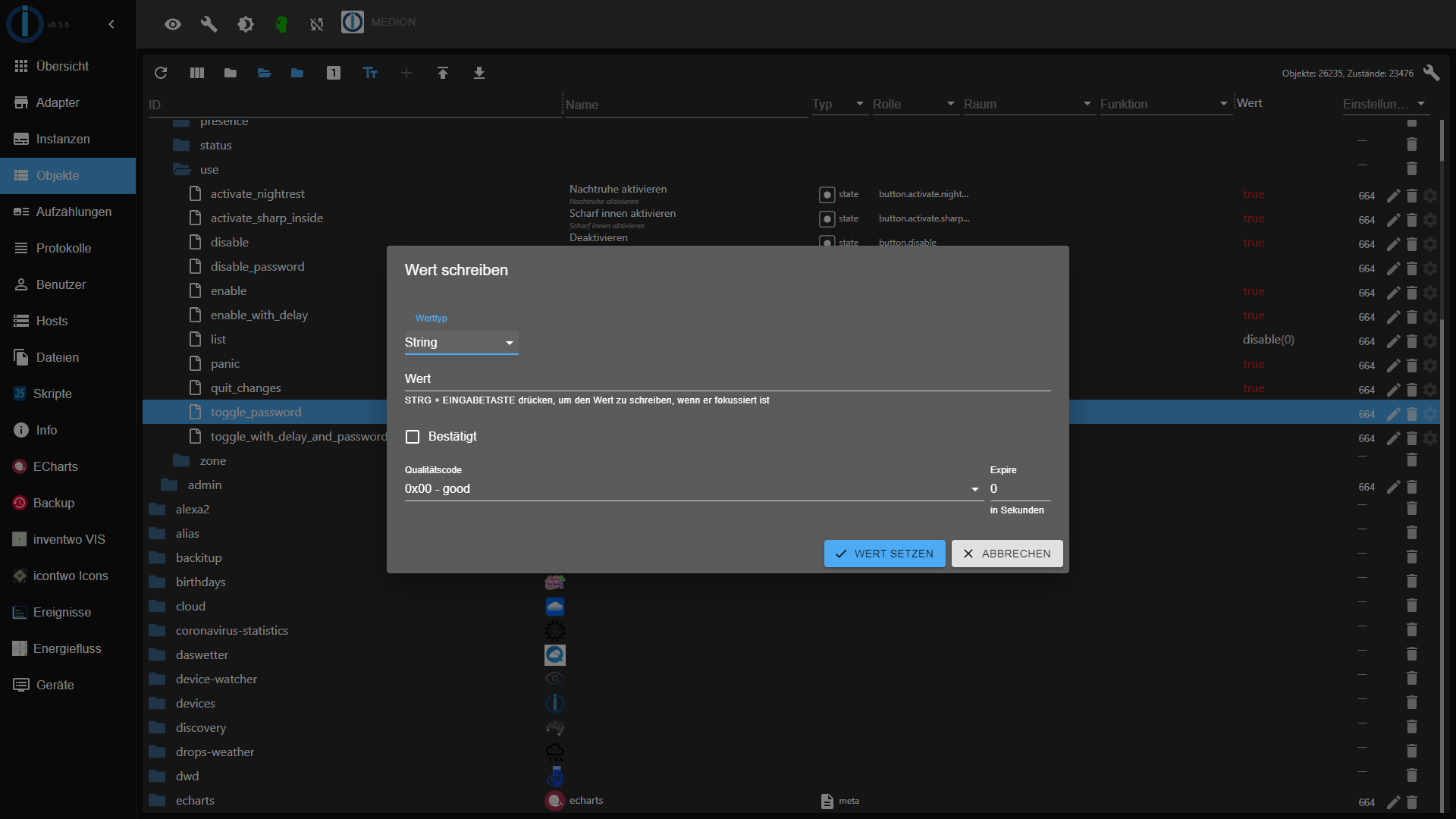The image size is (1456, 819).
Task: Open the custom settings gear for toggle_with_delay_and_password
Action: pyautogui.click(x=1430, y=438)
